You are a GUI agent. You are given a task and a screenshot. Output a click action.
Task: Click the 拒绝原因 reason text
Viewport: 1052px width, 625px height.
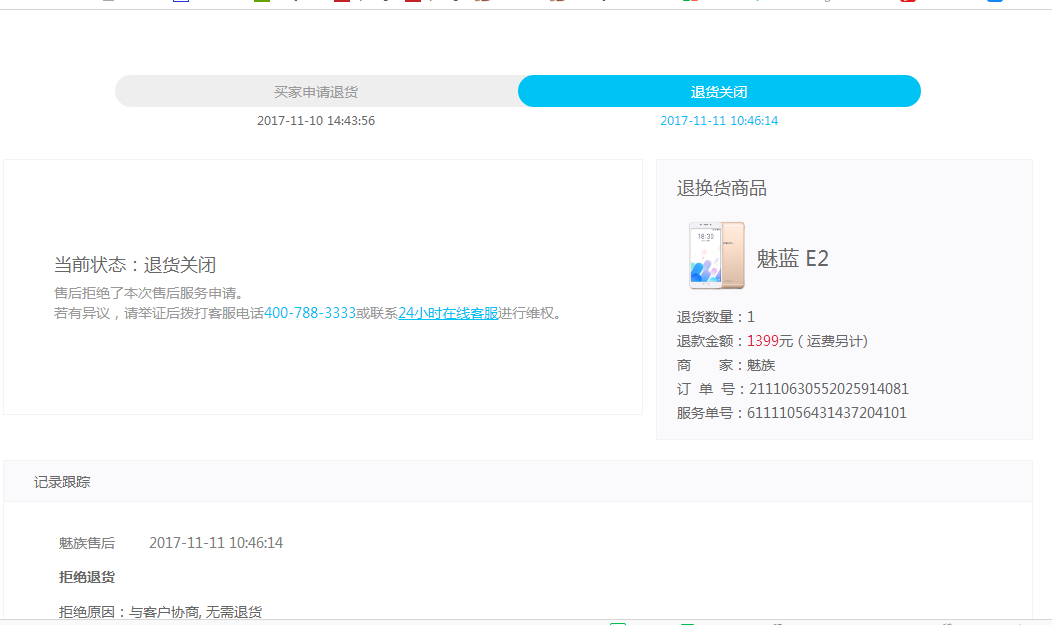[x=160, y=612]
